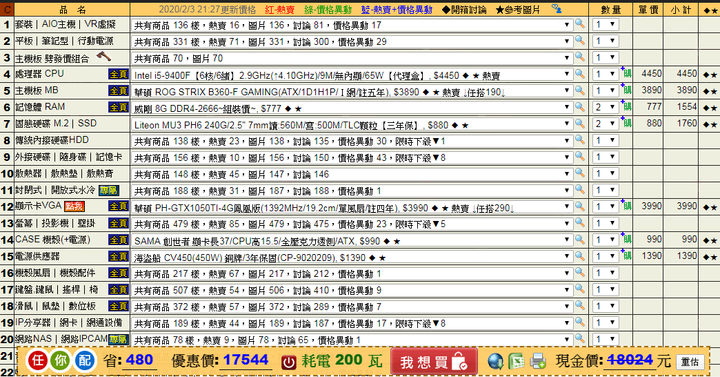
Task: Click the magnifier icon for 主機板 MB row
Action: click(580, 90)
